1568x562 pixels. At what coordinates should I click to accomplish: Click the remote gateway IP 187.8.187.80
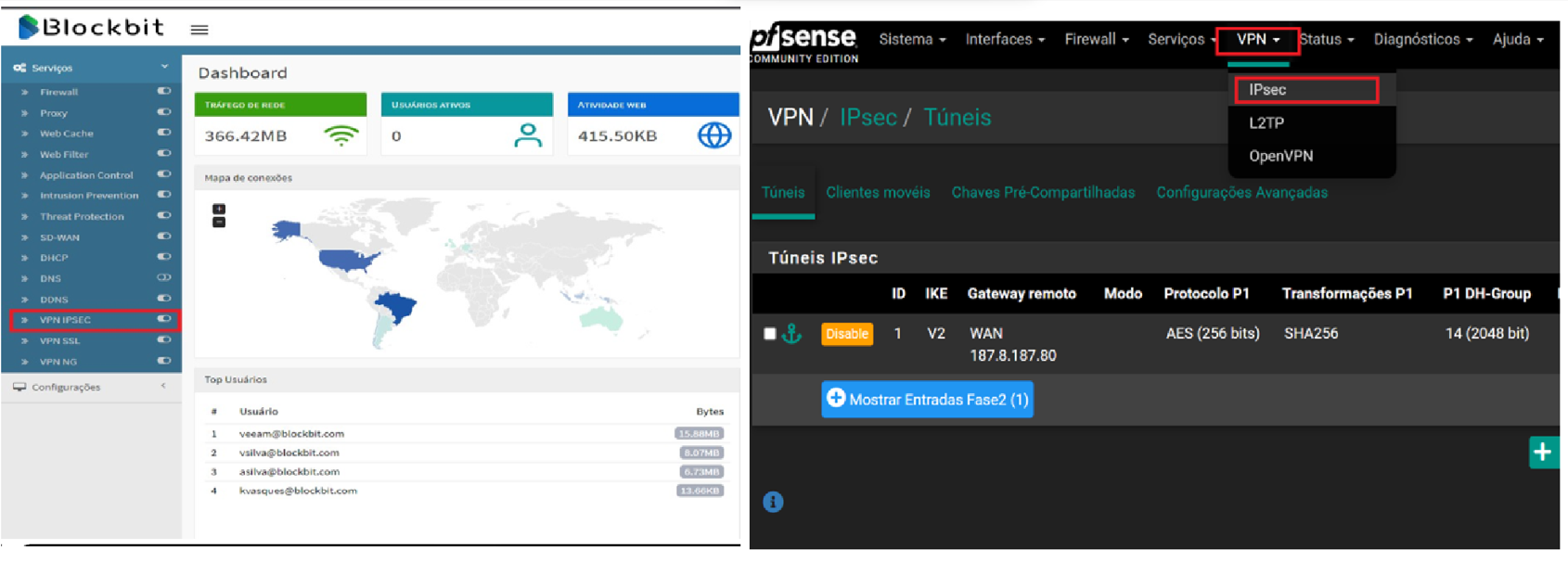pos(1012,355)
